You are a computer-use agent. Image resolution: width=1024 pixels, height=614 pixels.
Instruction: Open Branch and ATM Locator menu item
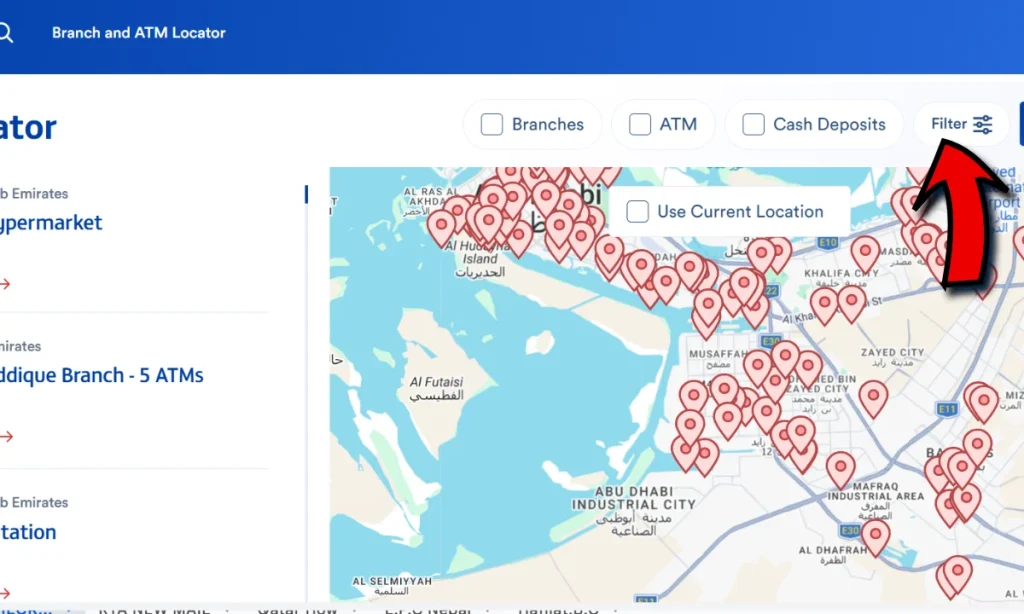[x=138, y=33]
